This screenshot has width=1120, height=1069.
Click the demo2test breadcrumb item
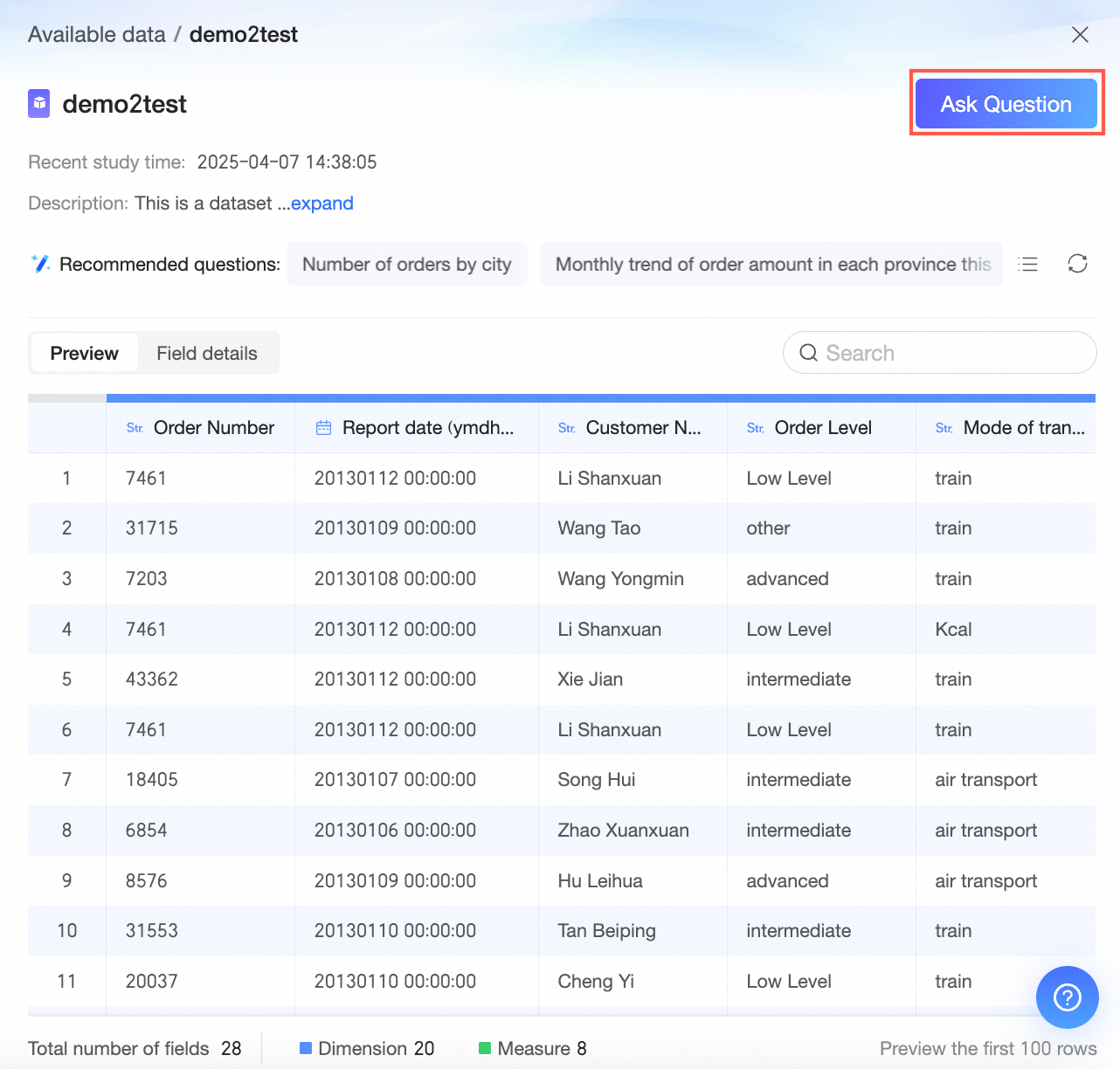[x=244, y=34]
